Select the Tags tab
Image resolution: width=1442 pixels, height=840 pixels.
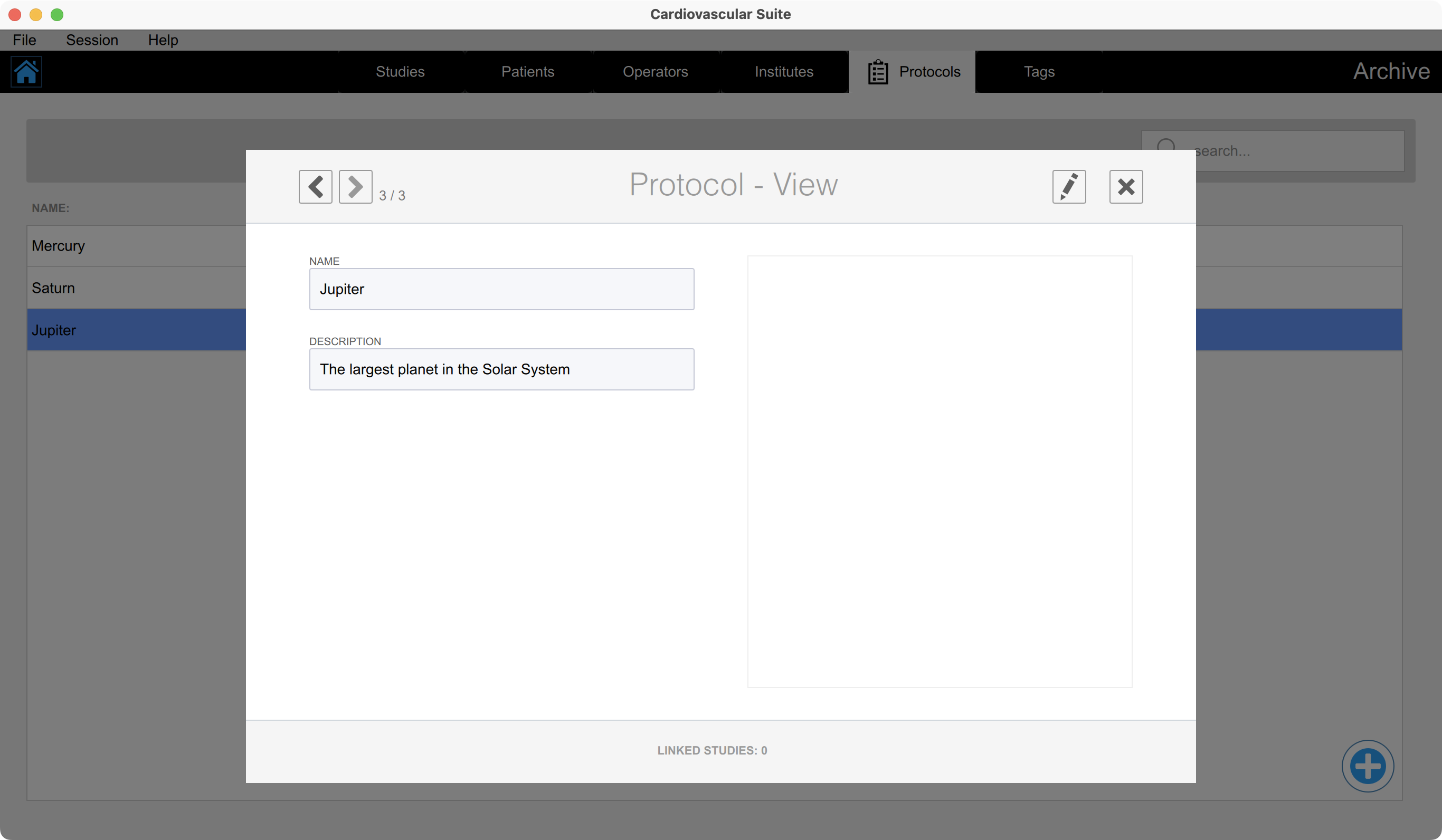(x=1039, y=72)
